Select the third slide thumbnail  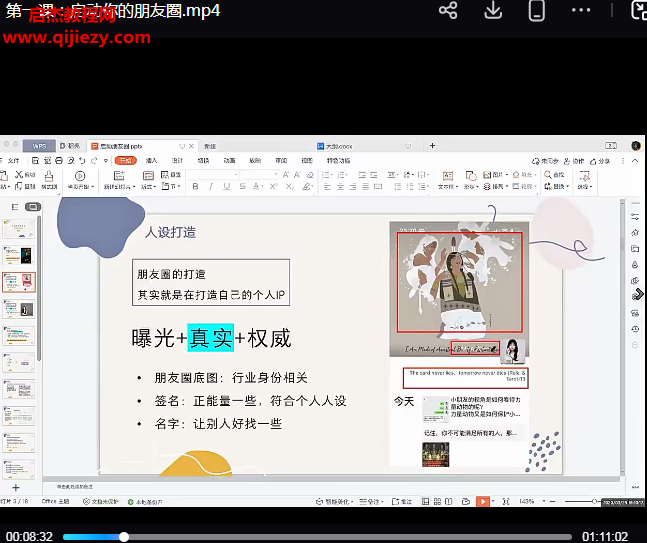19,282
